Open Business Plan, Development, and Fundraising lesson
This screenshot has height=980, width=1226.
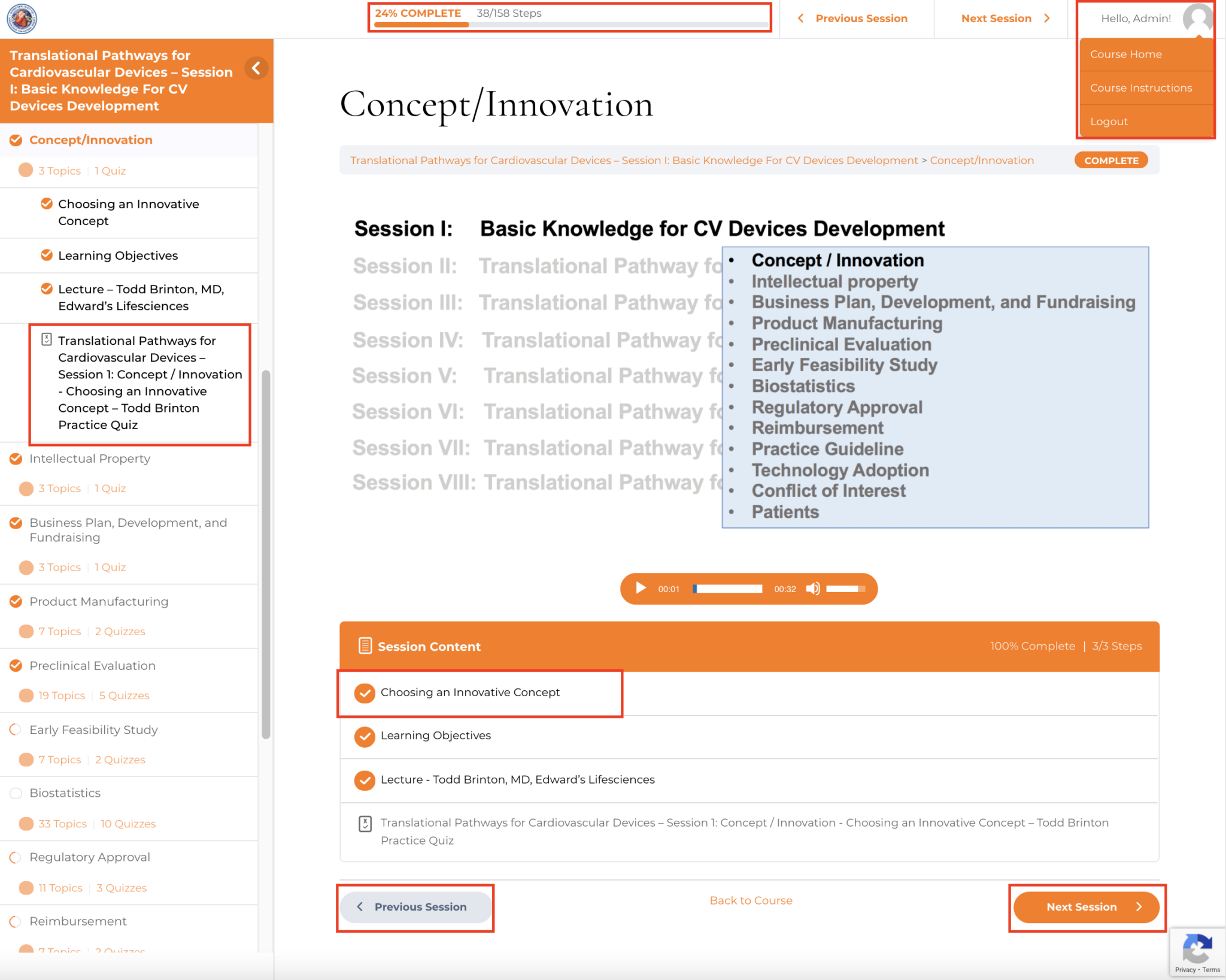point(128,530)
